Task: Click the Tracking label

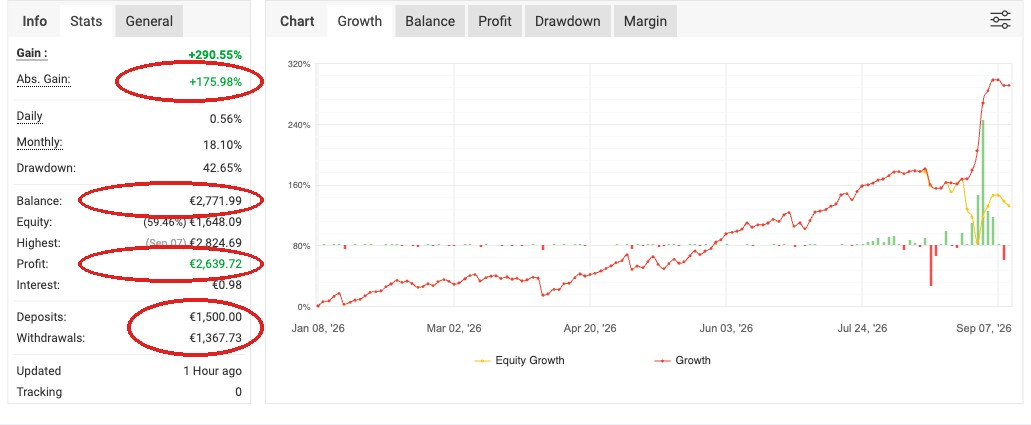Action: [x=39, y=392]
